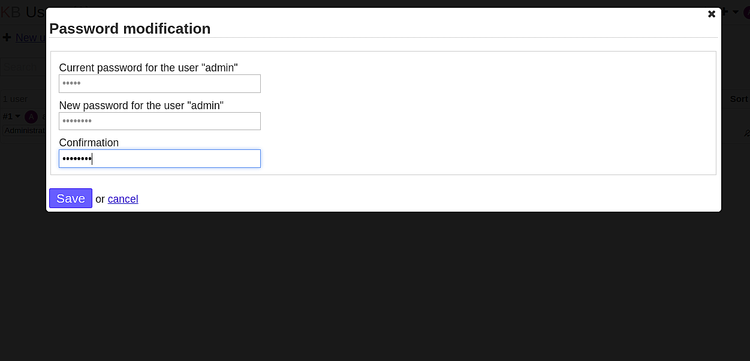
Task: Click the Administrator role tag
Action: pyautogui.click(x=24, y=130)
